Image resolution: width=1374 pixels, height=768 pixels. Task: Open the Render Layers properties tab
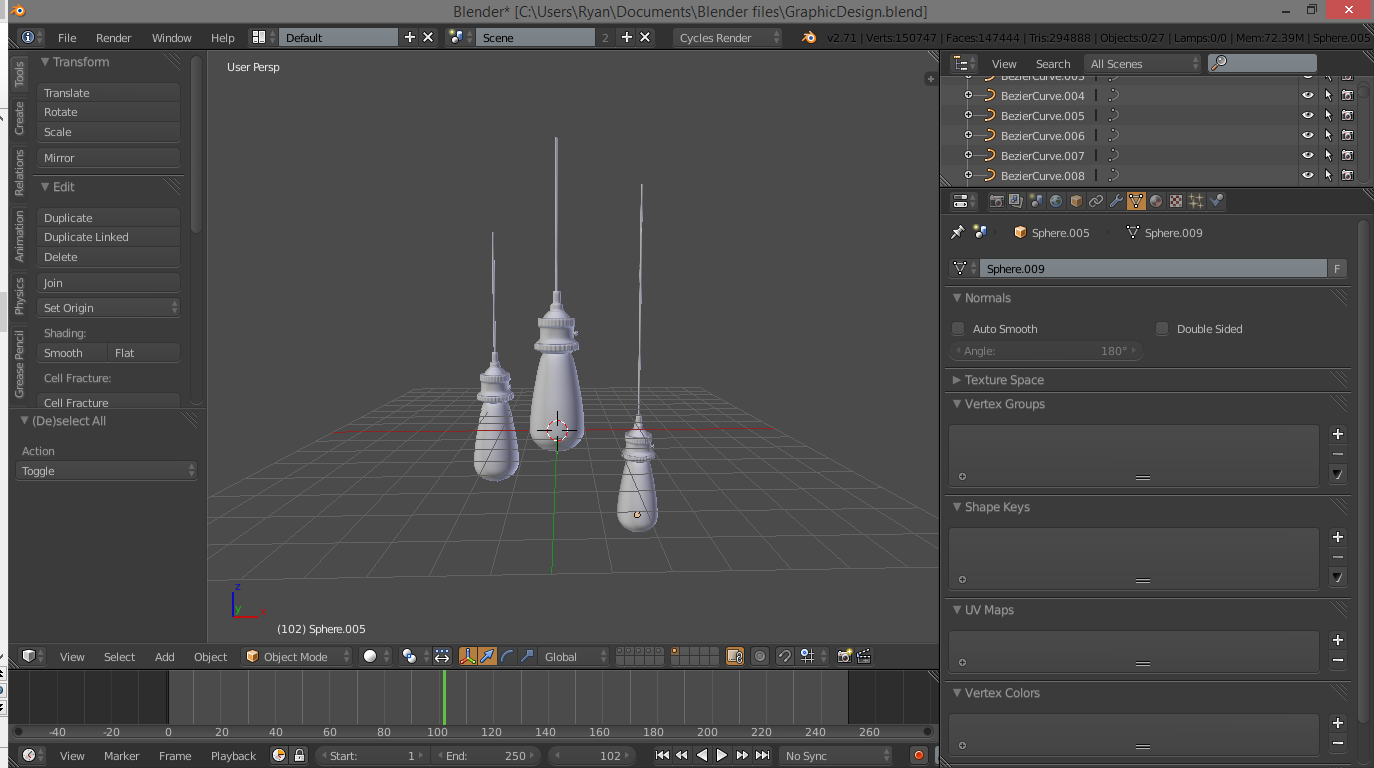coord(1016,201)
